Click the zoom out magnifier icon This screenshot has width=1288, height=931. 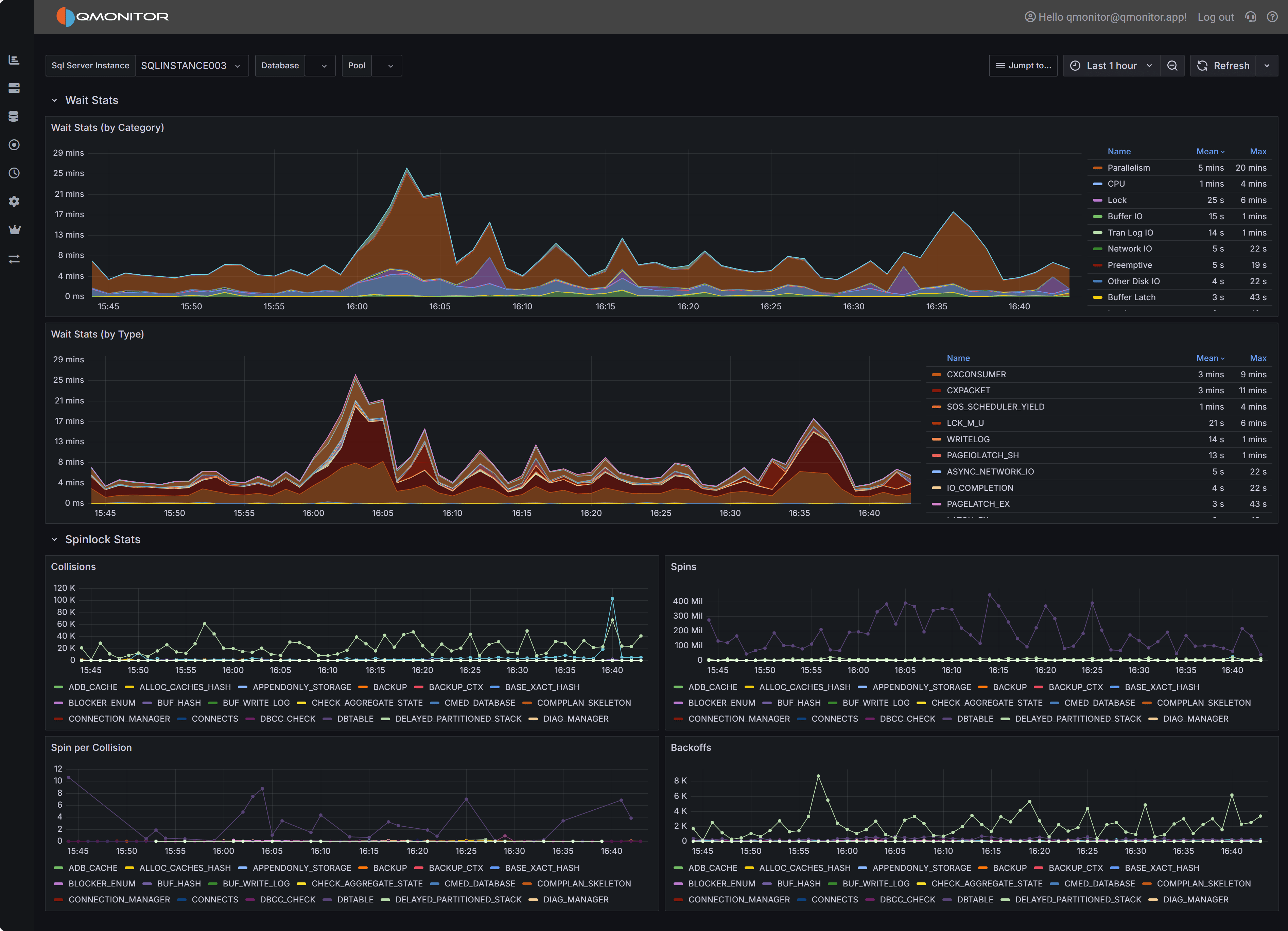pos(1172,65)
